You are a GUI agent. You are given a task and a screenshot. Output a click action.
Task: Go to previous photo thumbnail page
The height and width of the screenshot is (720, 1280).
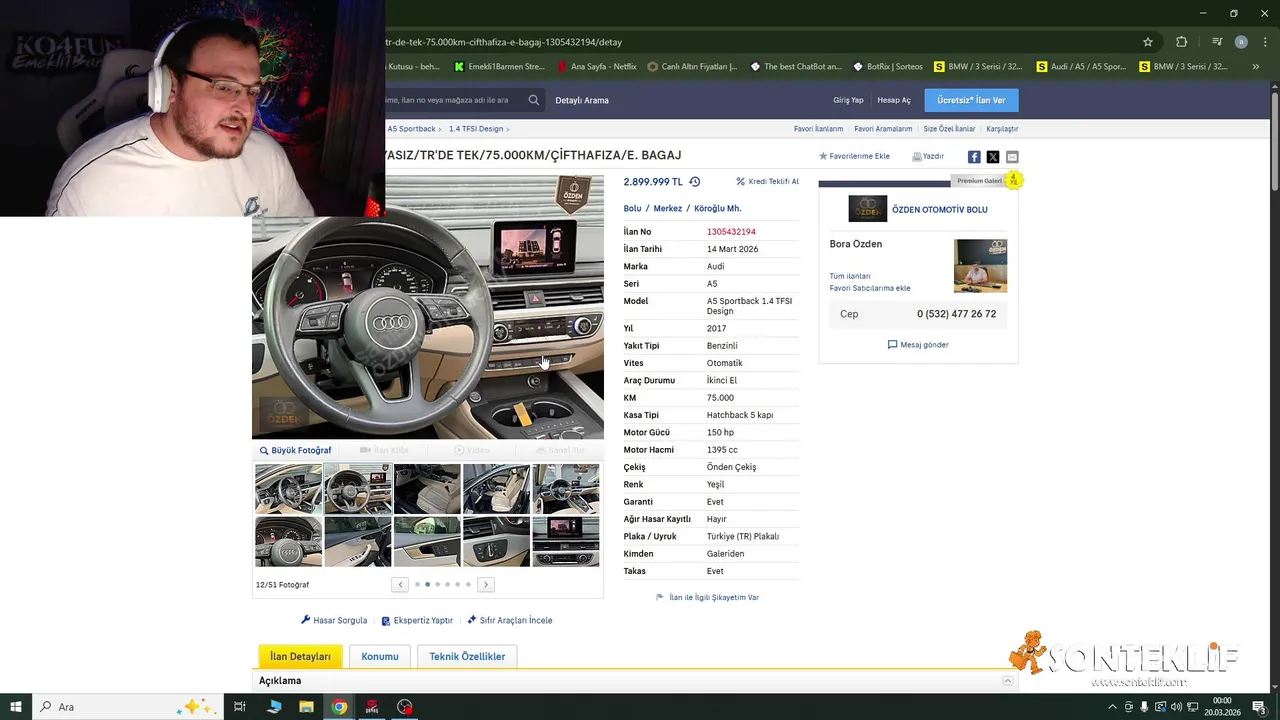pyautogui.click(x=400, y=584)
